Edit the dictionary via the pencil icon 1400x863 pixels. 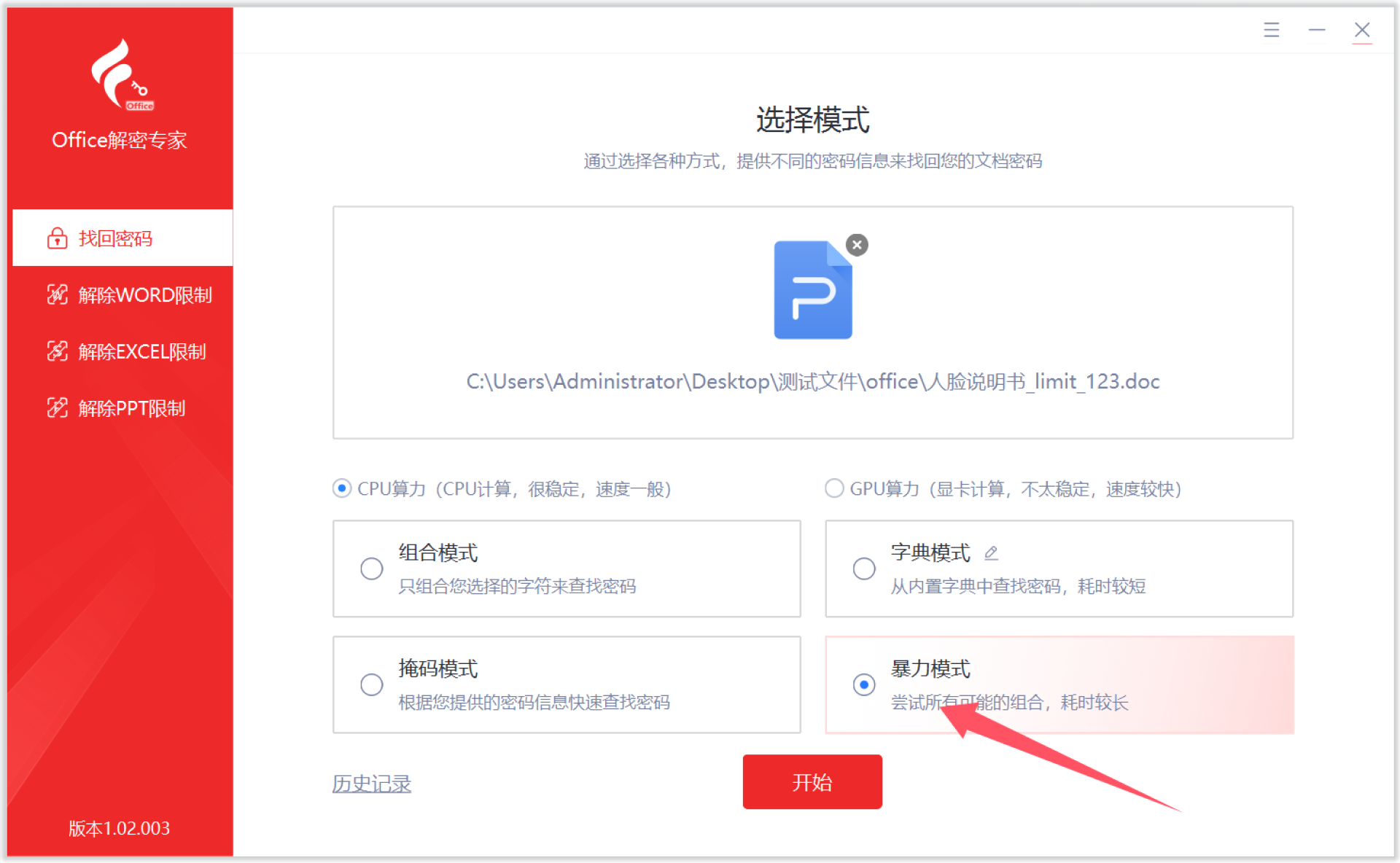click(x=991, y=553)
